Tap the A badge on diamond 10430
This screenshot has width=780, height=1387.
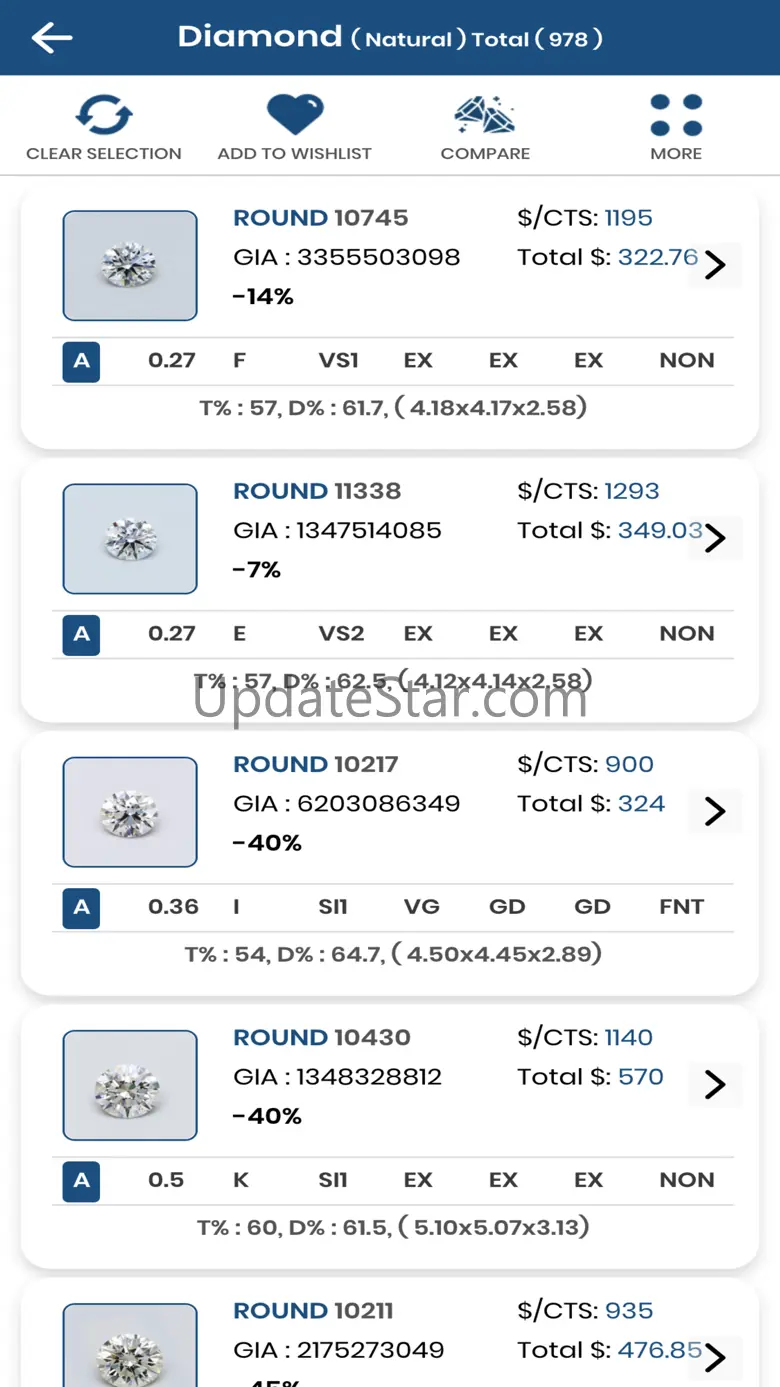[x=81, y=1180]
